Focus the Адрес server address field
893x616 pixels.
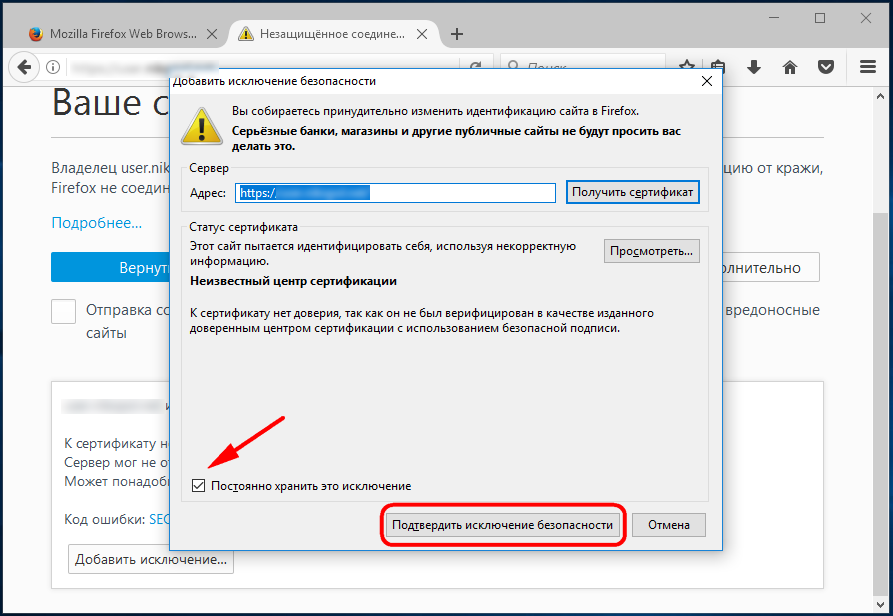[x=395, y=193]
